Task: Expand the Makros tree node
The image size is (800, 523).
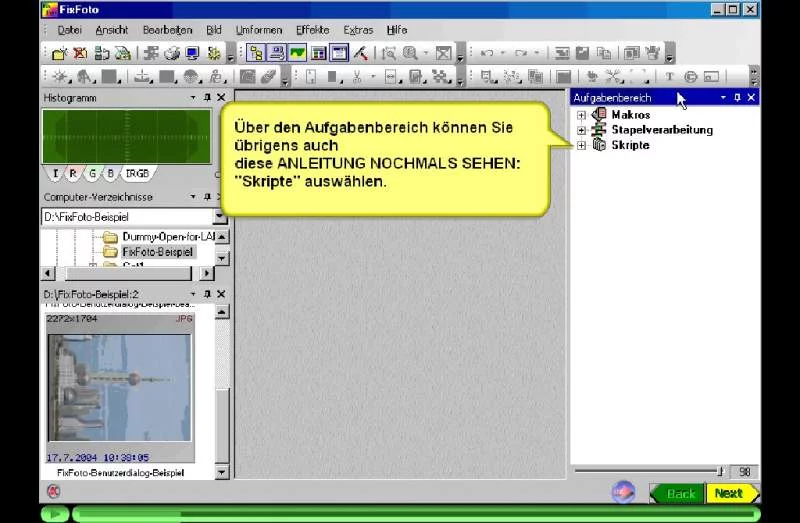Action: [x=581, y=115]
